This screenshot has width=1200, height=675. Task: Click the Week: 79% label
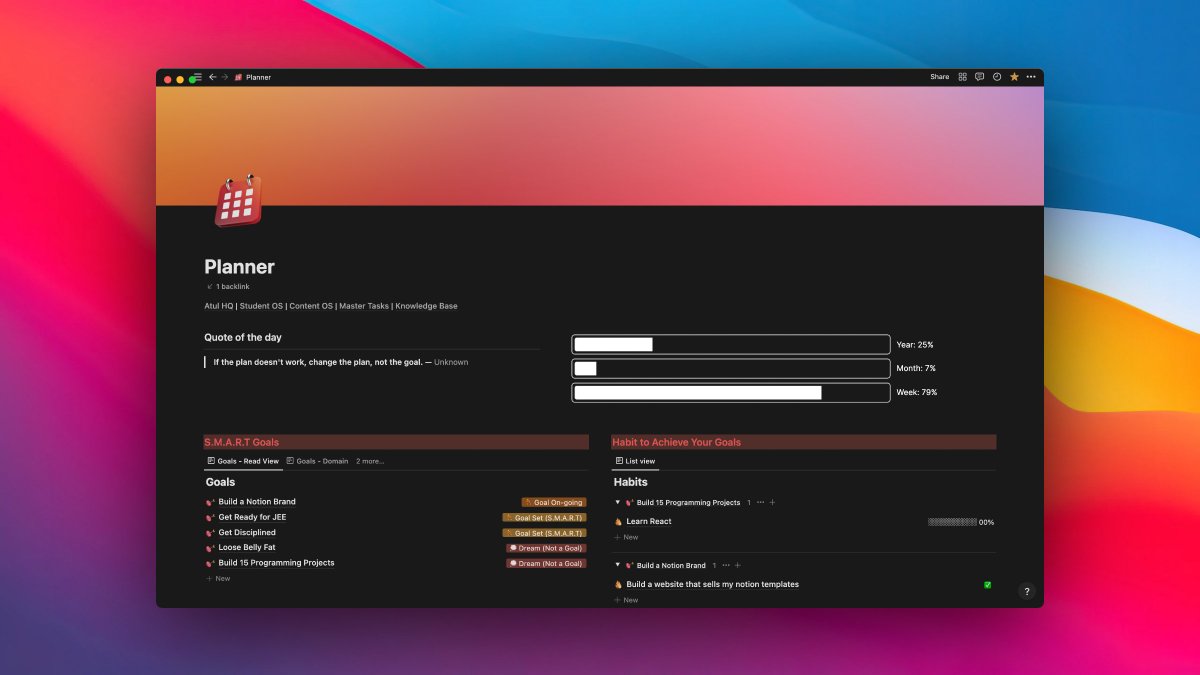917,393
